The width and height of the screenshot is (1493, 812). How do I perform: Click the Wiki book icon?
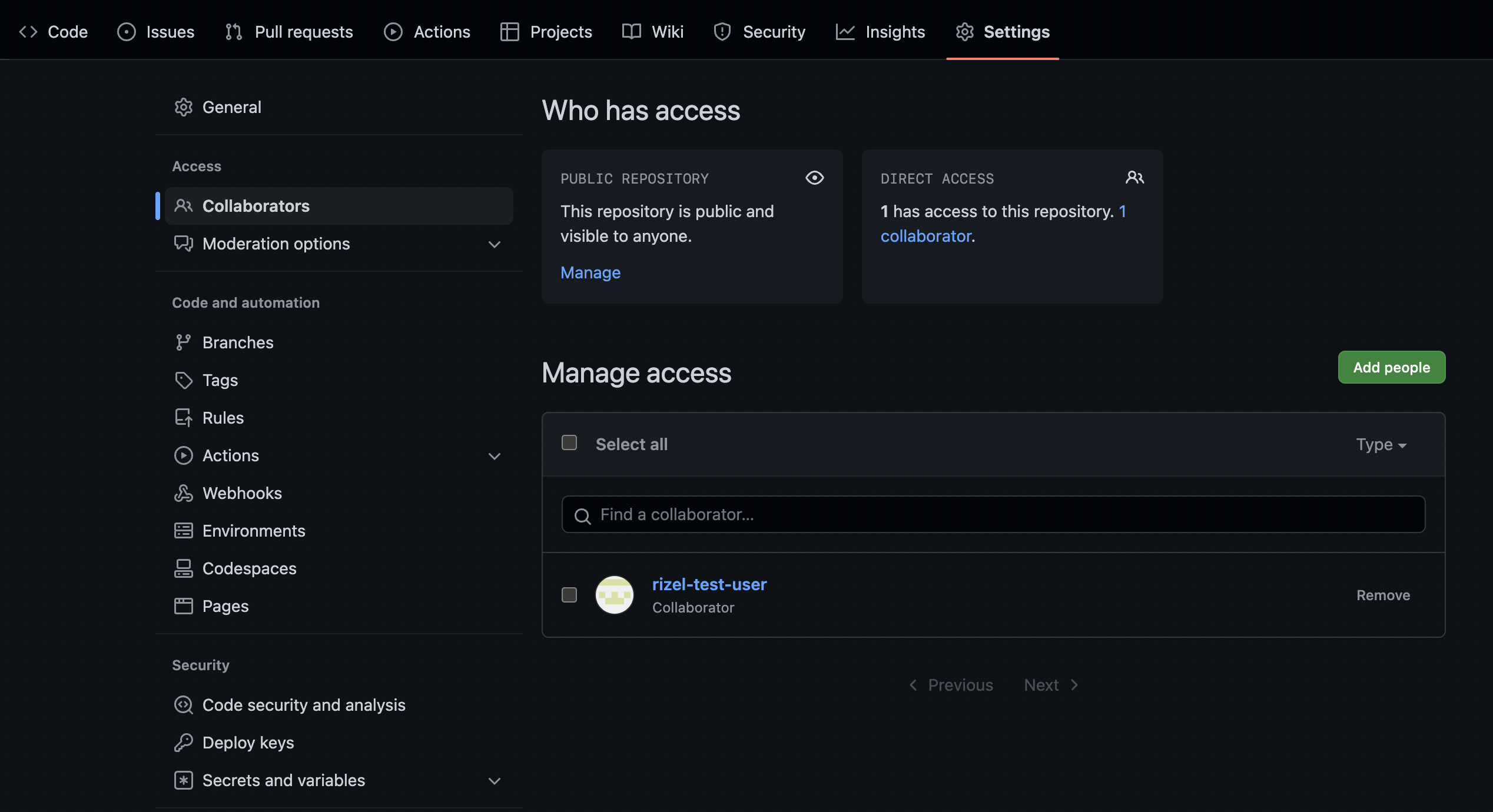coord(632,32)
